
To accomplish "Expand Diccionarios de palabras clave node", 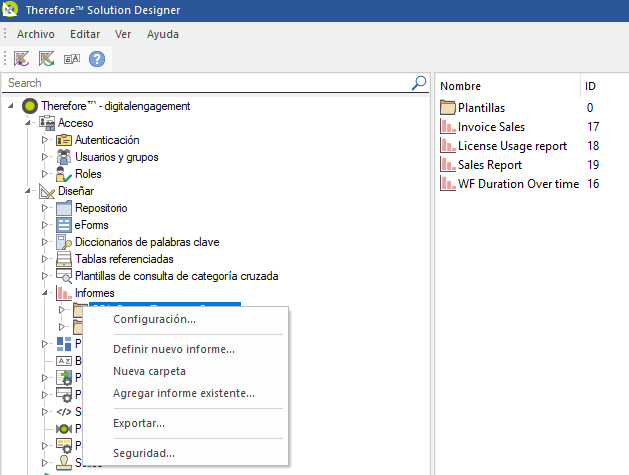I will (45, 242).
